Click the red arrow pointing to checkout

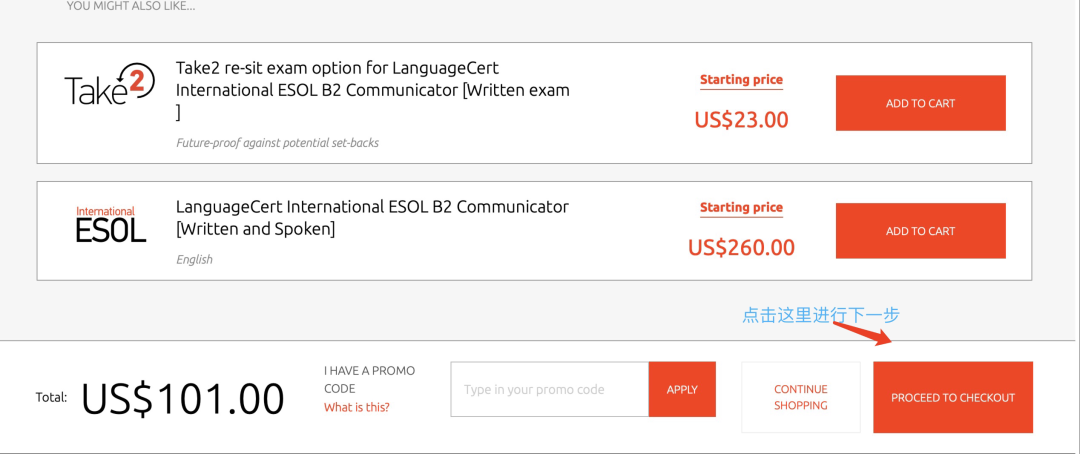tap(863, 333)
